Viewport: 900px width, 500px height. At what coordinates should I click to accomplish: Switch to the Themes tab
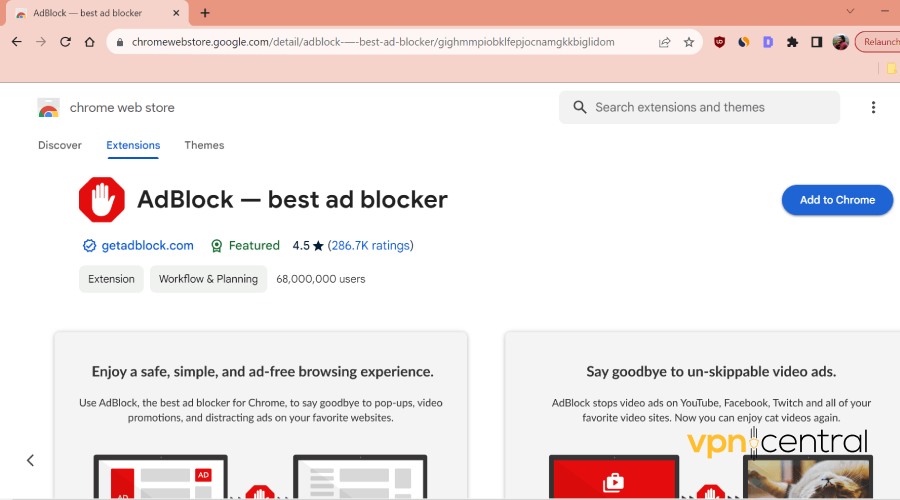[x=204, y=145]
